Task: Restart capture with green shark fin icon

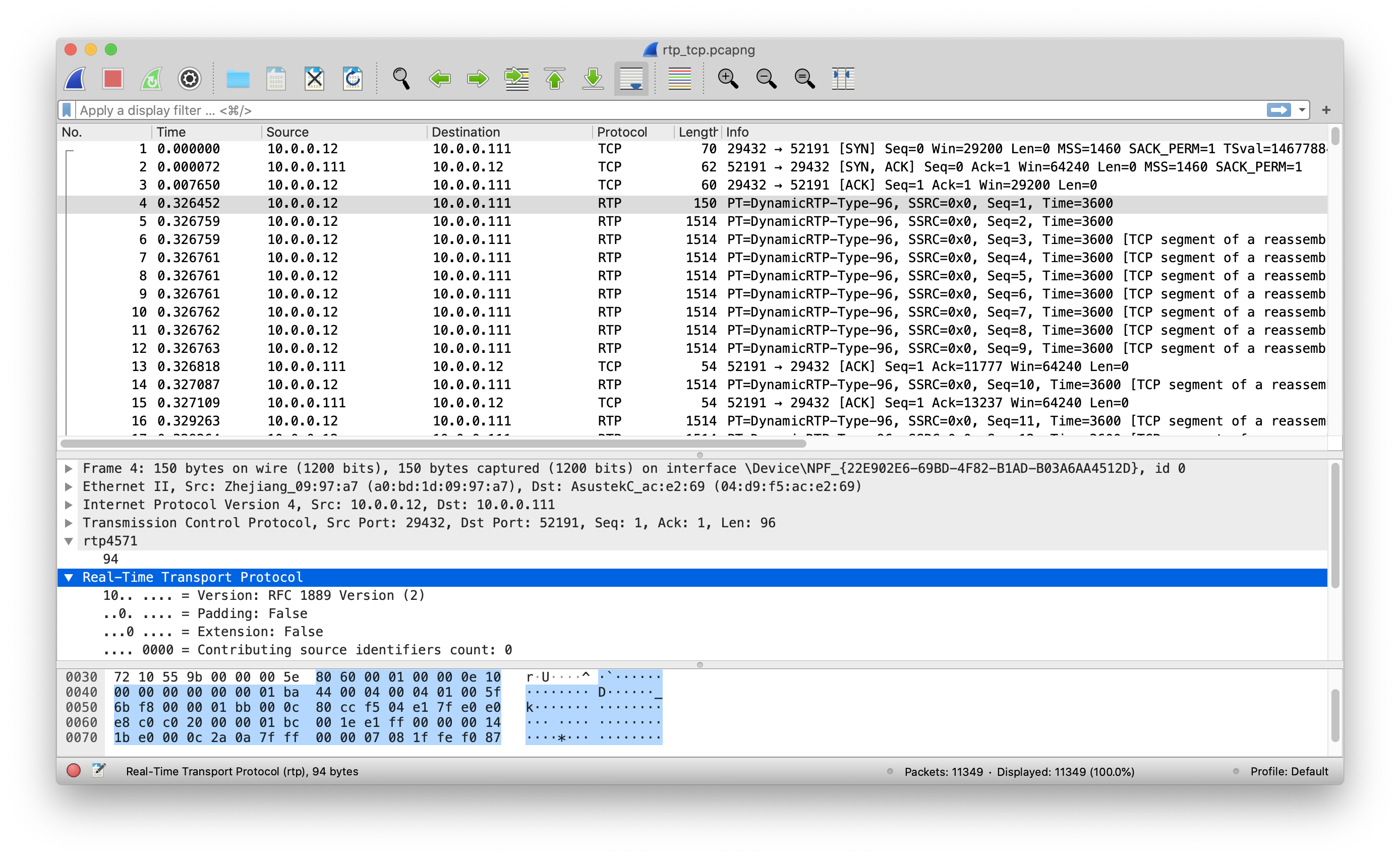Action: click(151, 79)
